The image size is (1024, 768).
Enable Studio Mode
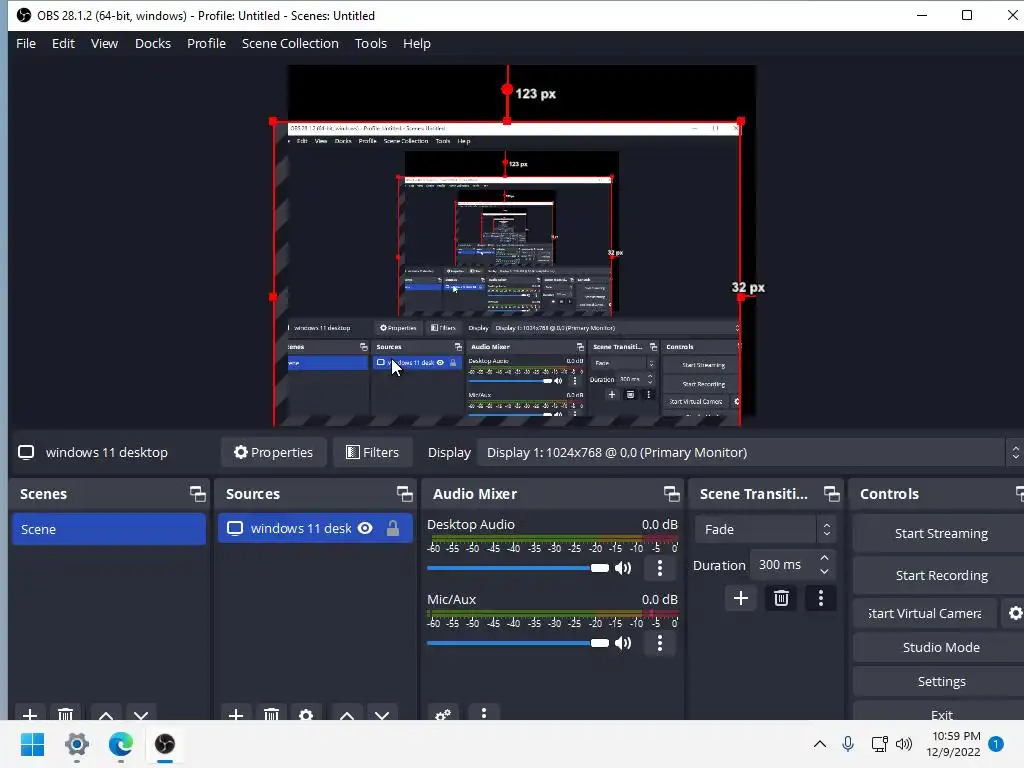(940, 647)
